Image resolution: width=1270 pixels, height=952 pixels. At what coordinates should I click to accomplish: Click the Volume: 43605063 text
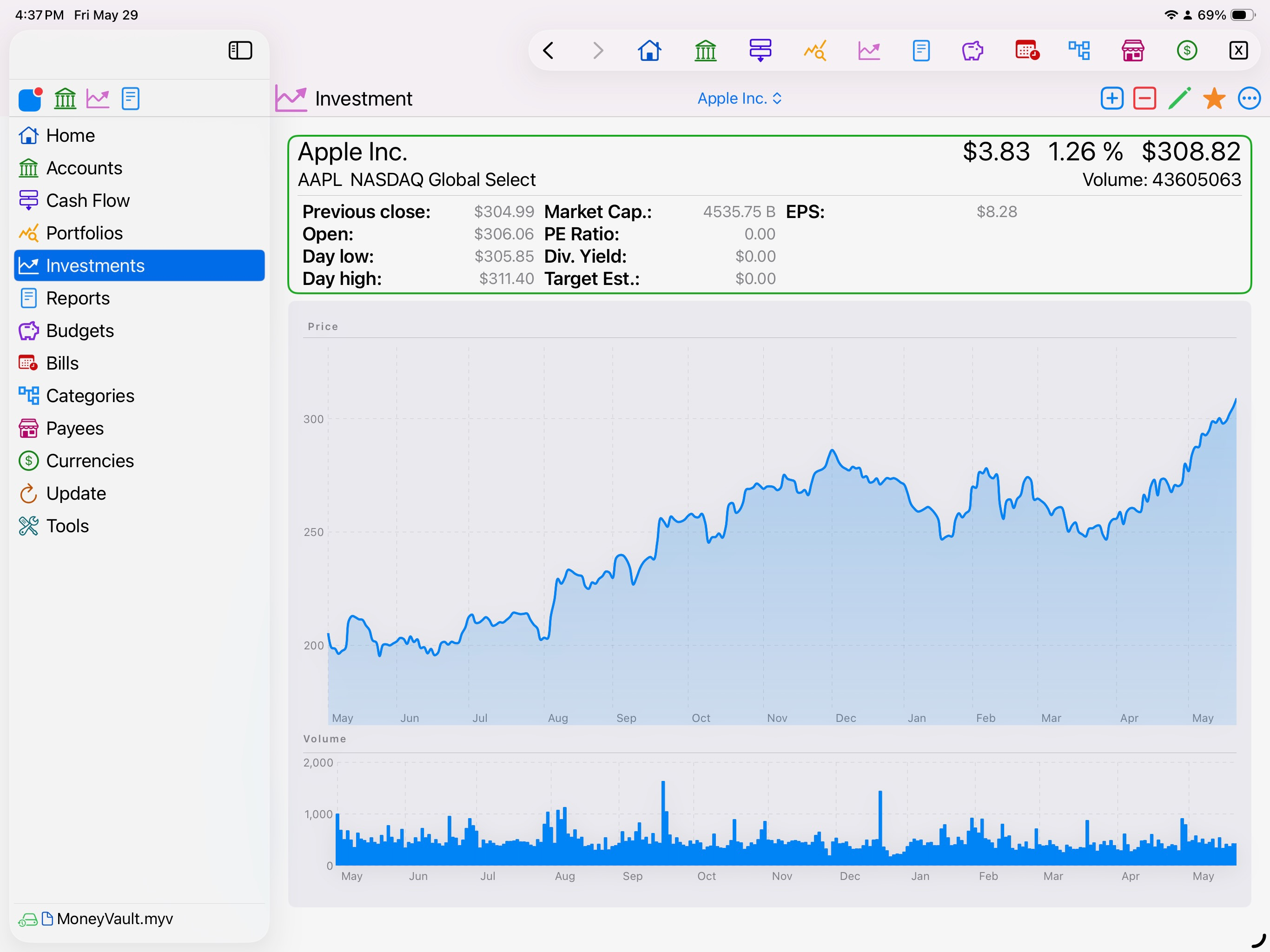1162,180
